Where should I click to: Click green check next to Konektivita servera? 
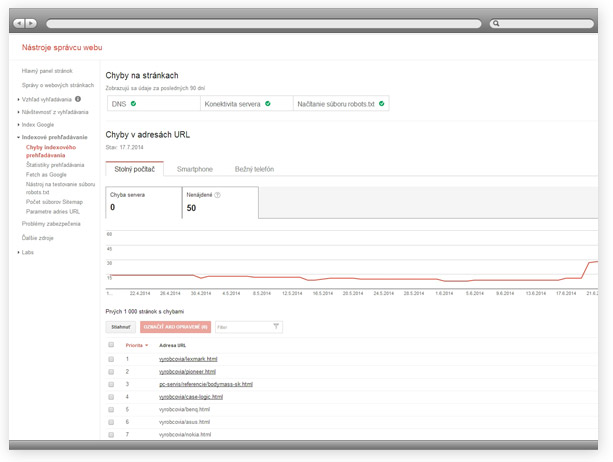pyautogui.click(x=268, y=103)
